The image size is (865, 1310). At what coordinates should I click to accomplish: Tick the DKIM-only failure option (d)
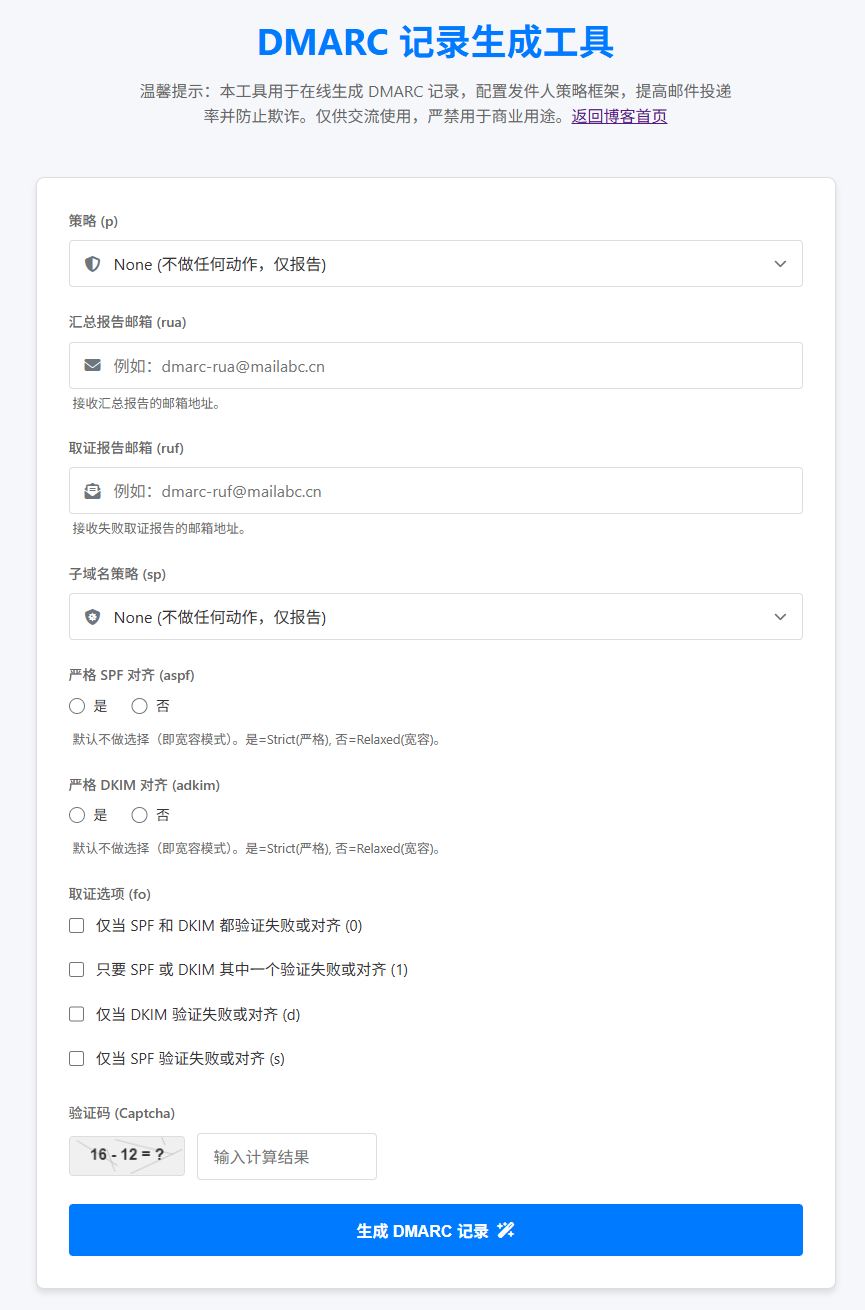point(77,1014)
